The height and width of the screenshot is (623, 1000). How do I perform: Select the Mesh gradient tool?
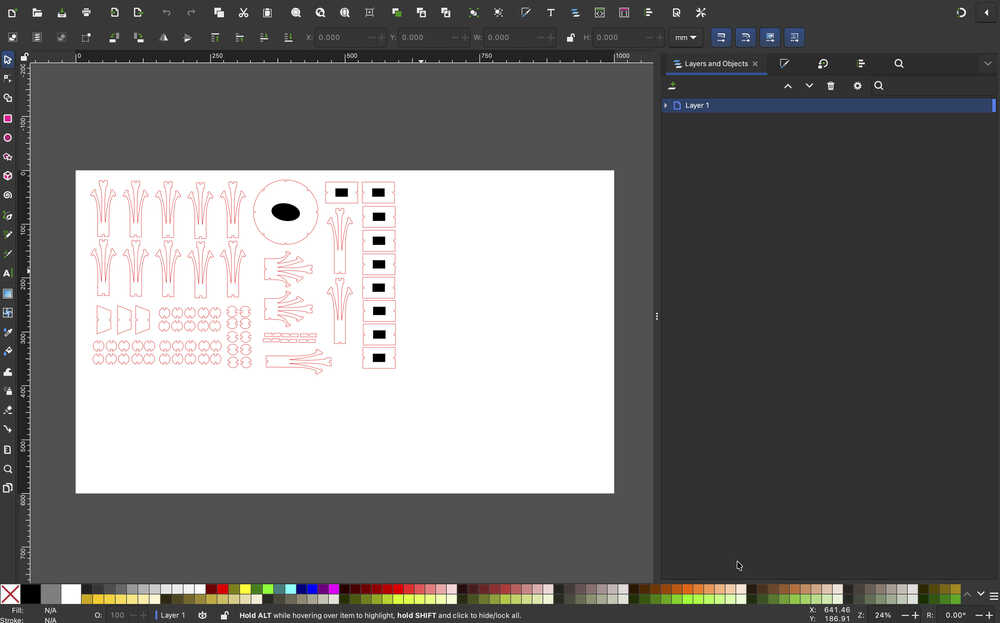tap(8, 312)
